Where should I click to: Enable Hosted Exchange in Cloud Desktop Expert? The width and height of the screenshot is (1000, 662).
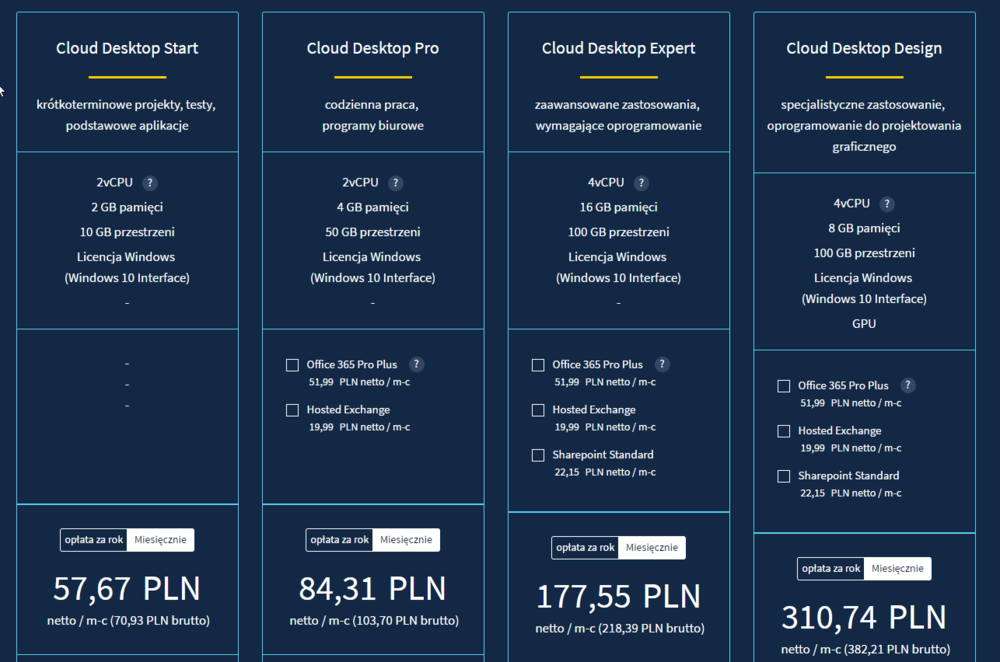(538, 410)
